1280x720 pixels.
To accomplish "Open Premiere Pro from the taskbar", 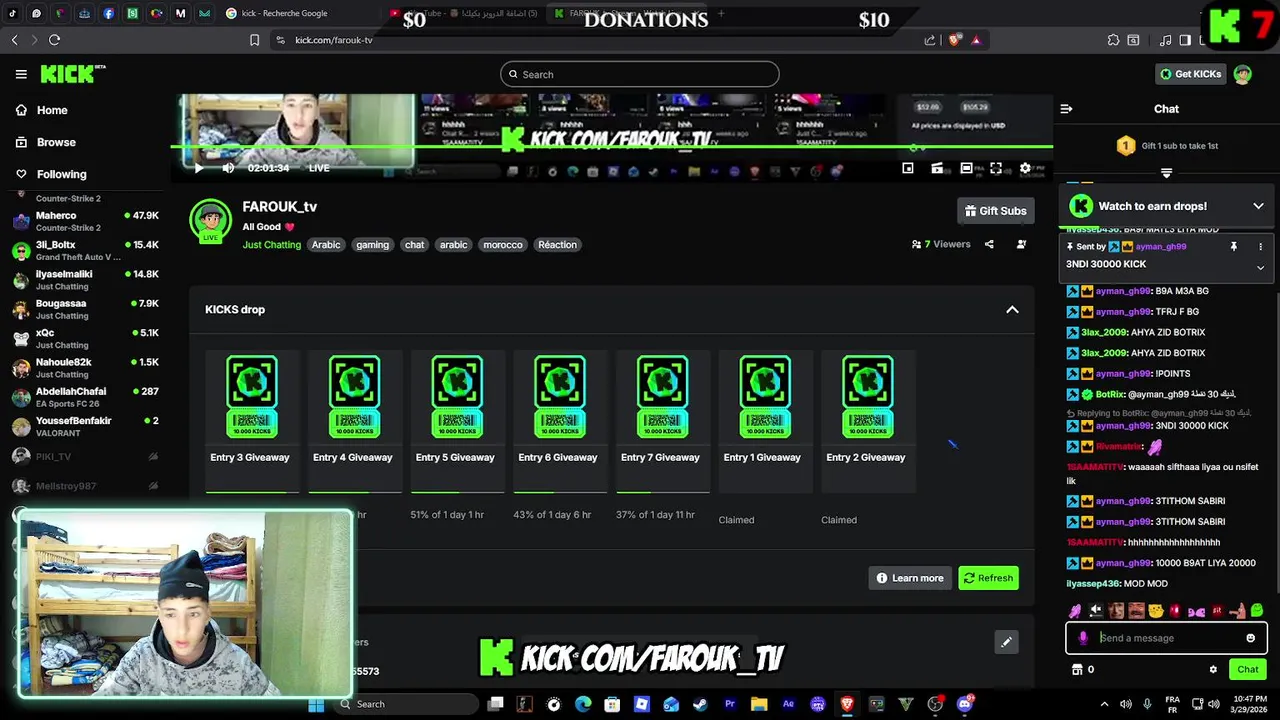I will click(730, 704).
